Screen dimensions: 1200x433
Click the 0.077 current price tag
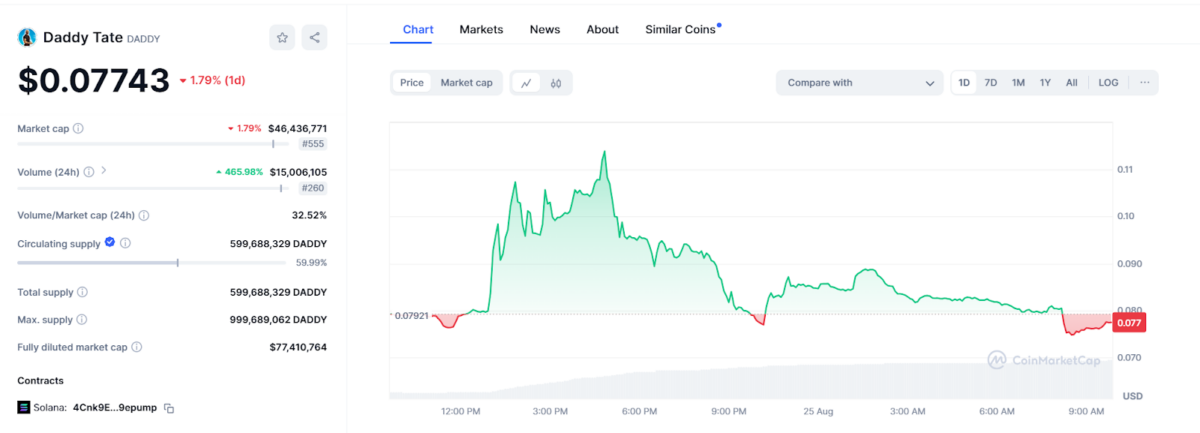click(1127, 323)
